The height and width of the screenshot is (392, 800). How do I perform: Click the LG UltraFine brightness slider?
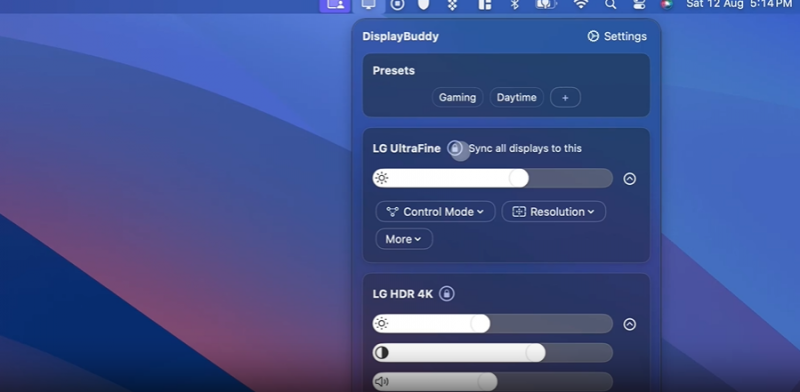(x=492, y=178)
